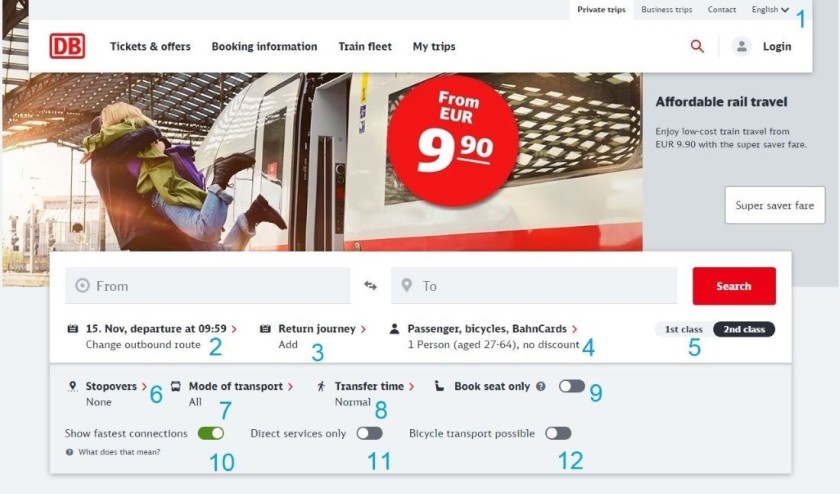Click the calendar icon beside departure date

pyautogui.click(x=73, y=328)
